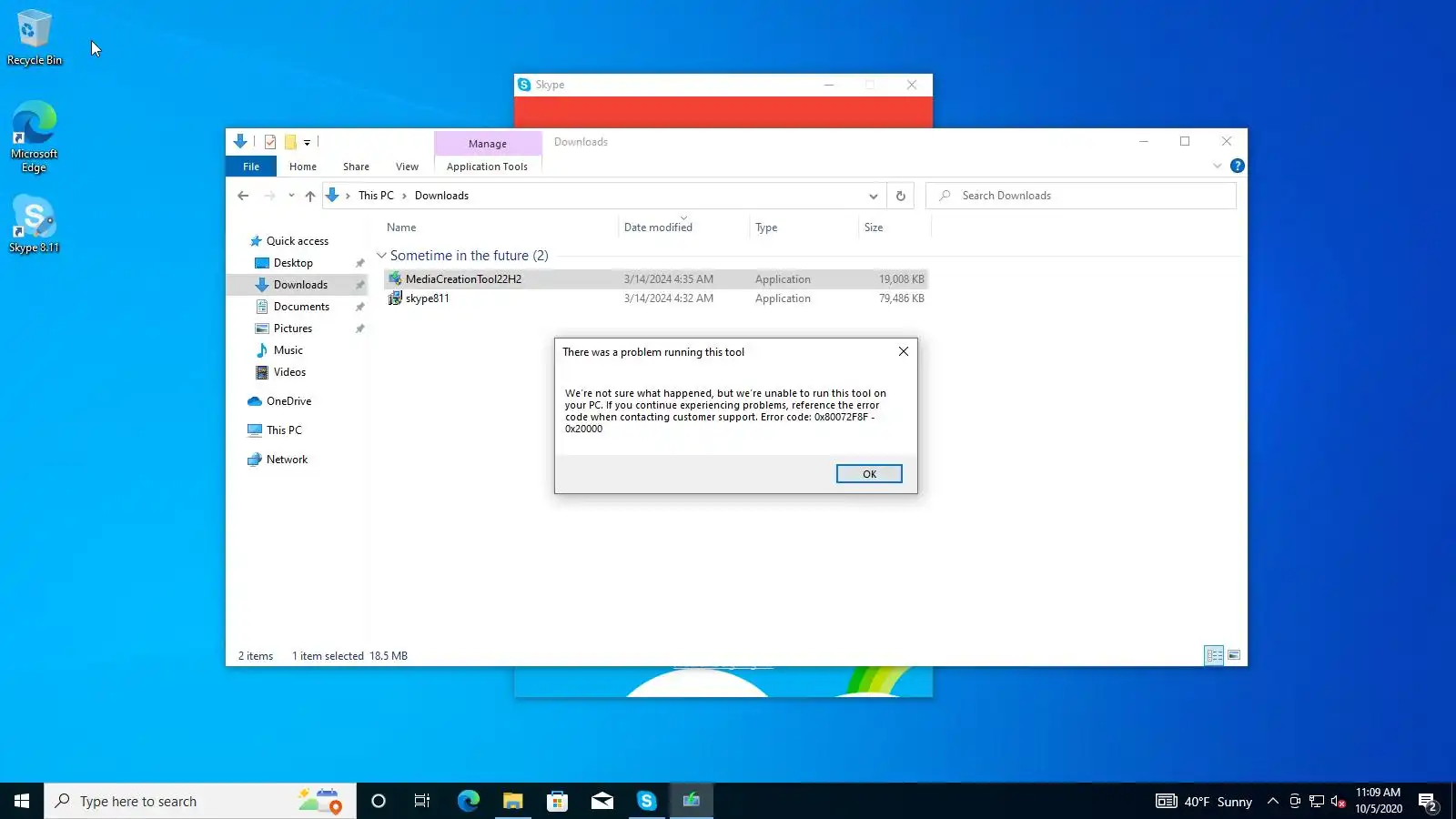The width and height of the screenshot is (1456, 819).
Task: Switch to the View ribbon tab
Action: pyautogui.click(x=407, y=167)
